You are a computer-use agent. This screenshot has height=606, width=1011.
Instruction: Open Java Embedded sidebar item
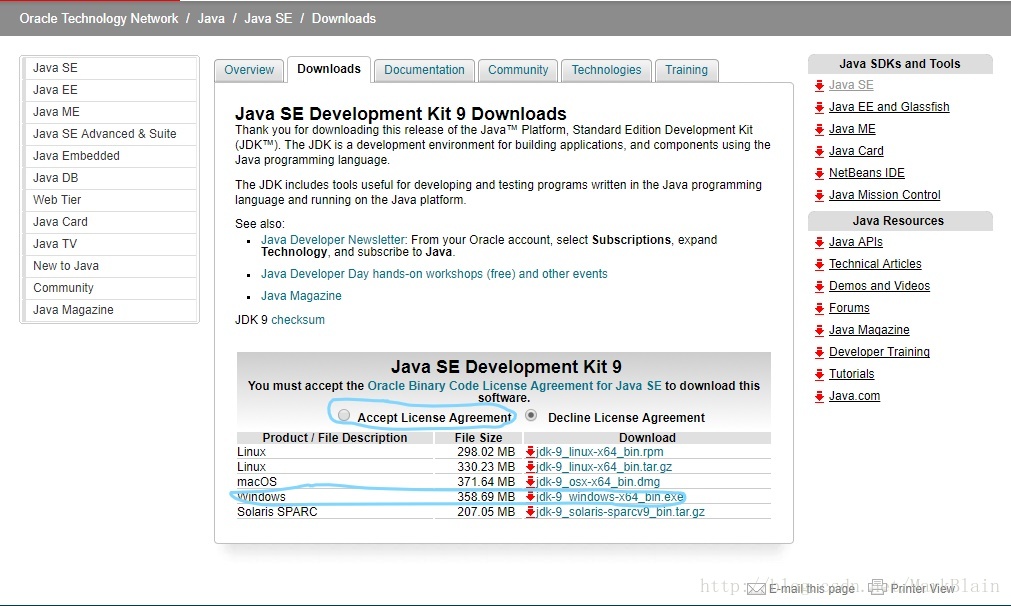click(x=110, y=155)
